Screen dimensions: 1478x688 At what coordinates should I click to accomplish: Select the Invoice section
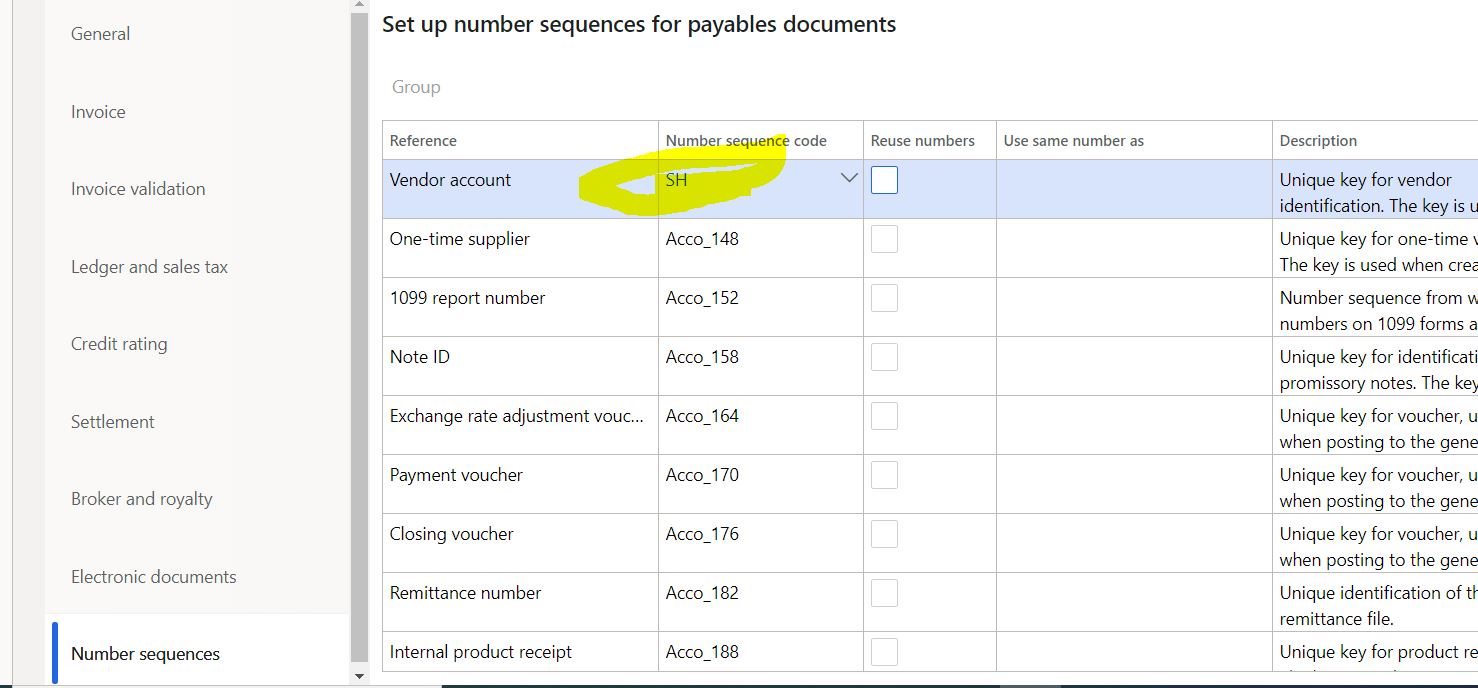97,112
